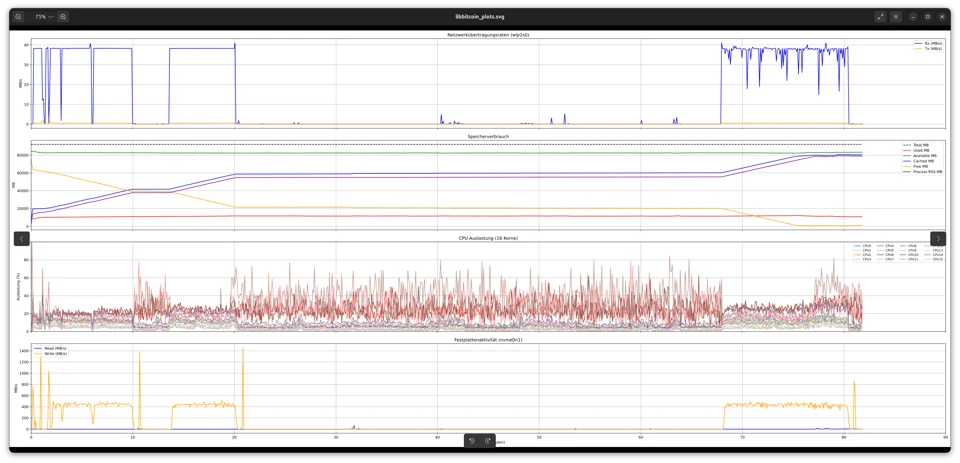
Task: Zoom out using the magnifier minus icon
Action: click(x=18, y=17)
